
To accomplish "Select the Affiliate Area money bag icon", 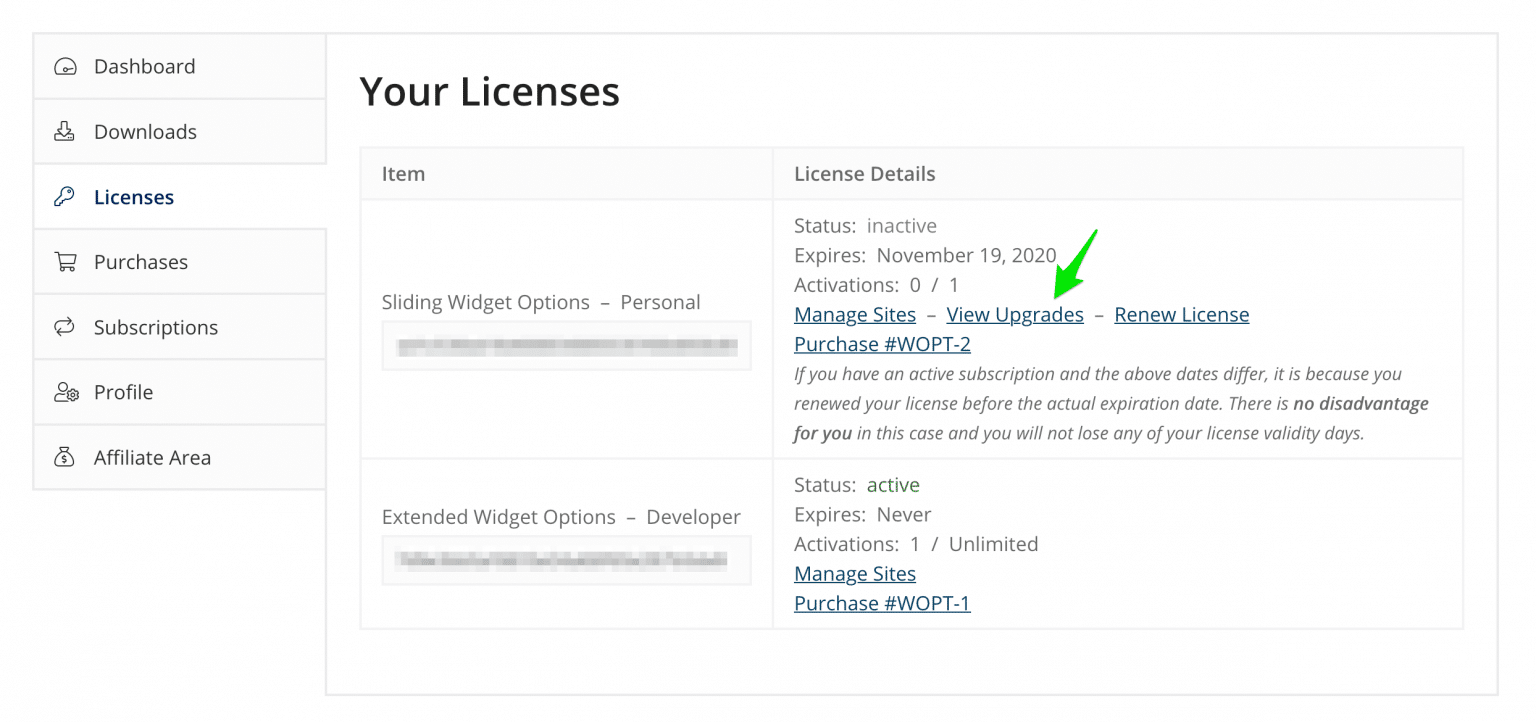I will point(66,457).
